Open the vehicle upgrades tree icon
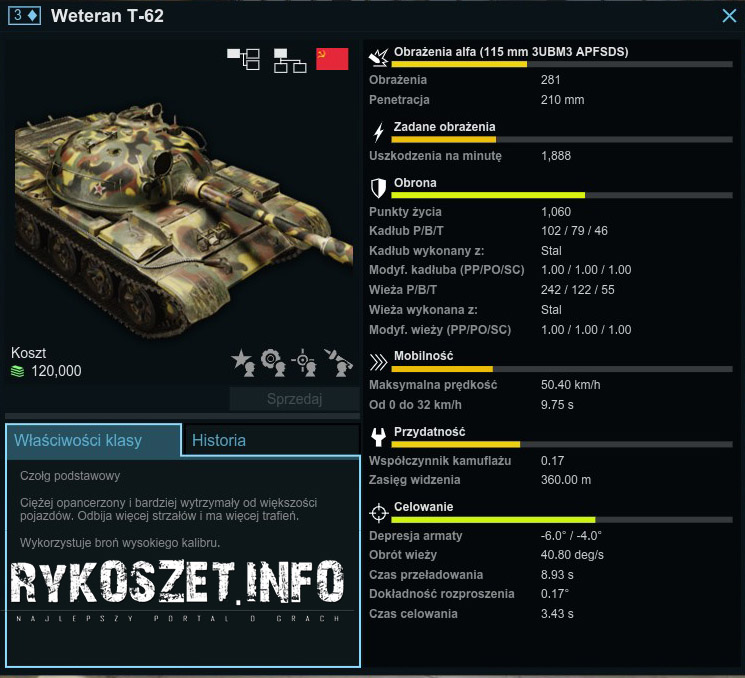 click(x=243, y=59)
